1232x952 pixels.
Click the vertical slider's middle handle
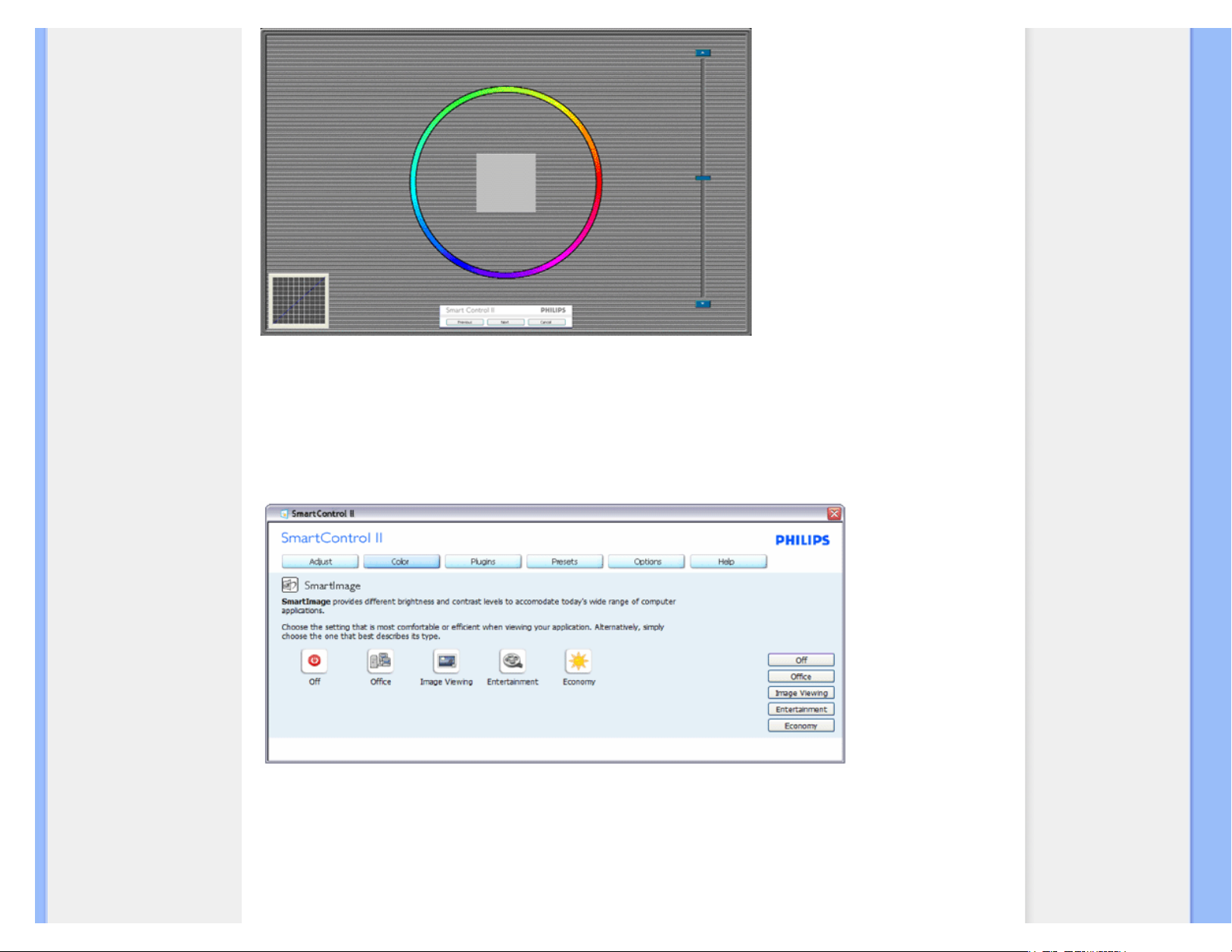[x=703, y=178]
